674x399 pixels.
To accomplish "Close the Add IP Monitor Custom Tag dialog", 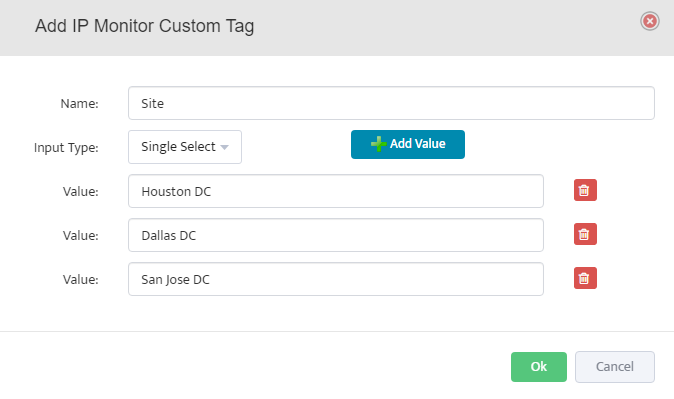I will [649, 21].
